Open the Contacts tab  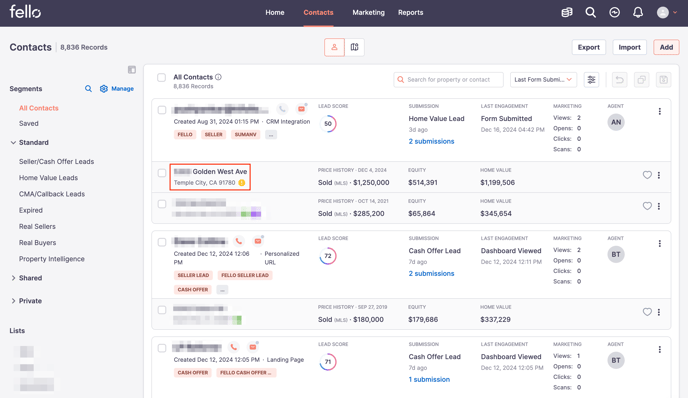click(x=319, y=13)
